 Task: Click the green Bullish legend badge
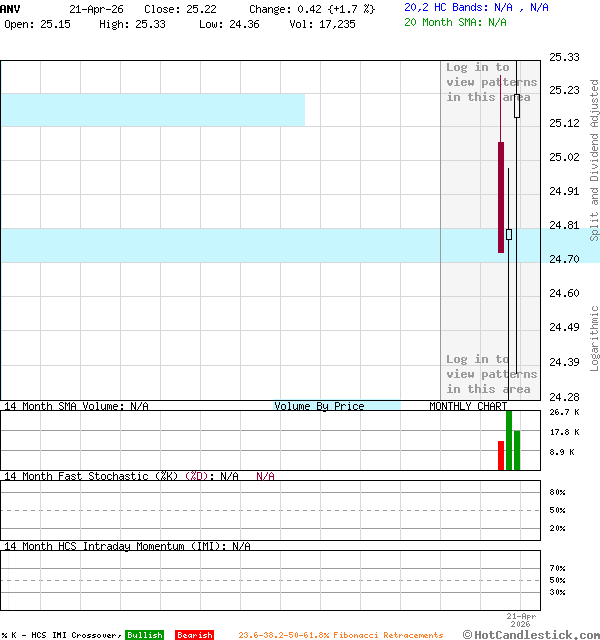pos(144,635)
